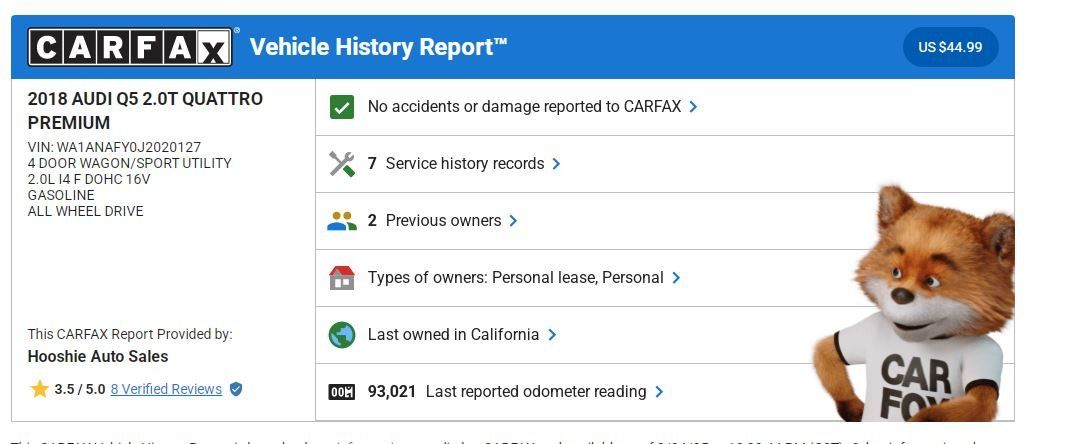
Task: Click the CAR FOX mascot image
Action: [914, 303]
